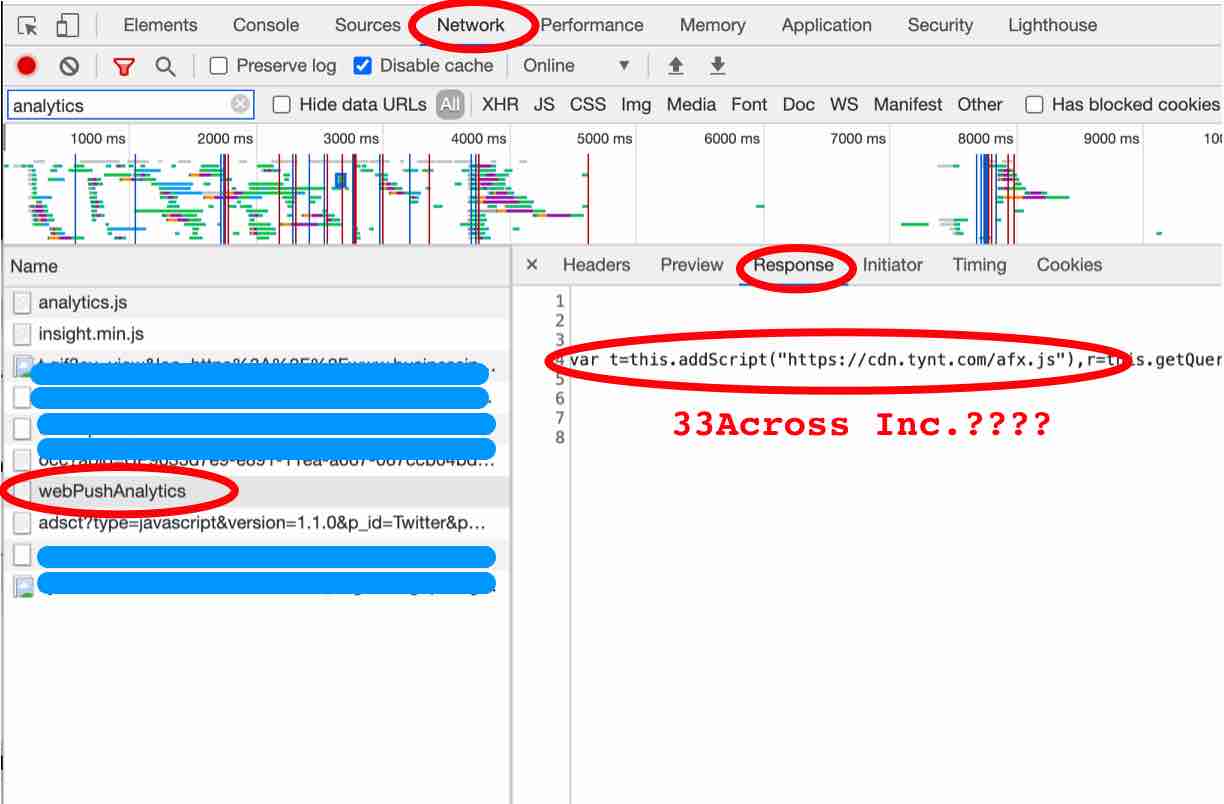Open the Lighthouse panel
1224x804 pixels.
1053,26
